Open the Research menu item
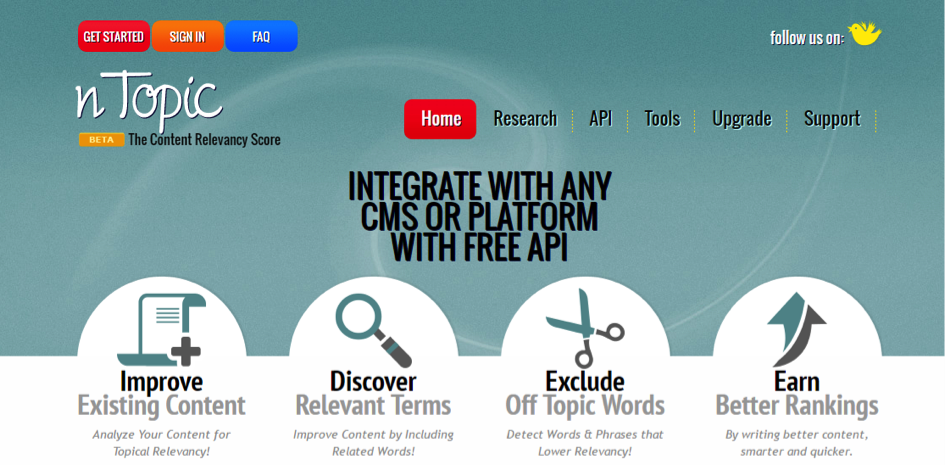 click(x=525, y=119)
